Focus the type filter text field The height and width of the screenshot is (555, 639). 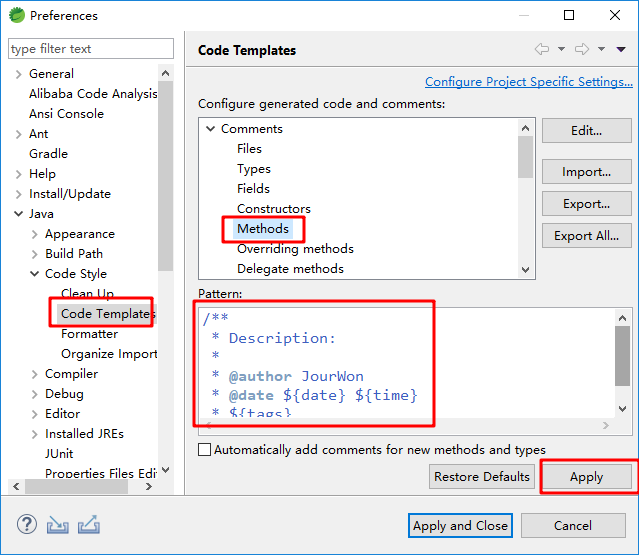(x=90, y=49)
